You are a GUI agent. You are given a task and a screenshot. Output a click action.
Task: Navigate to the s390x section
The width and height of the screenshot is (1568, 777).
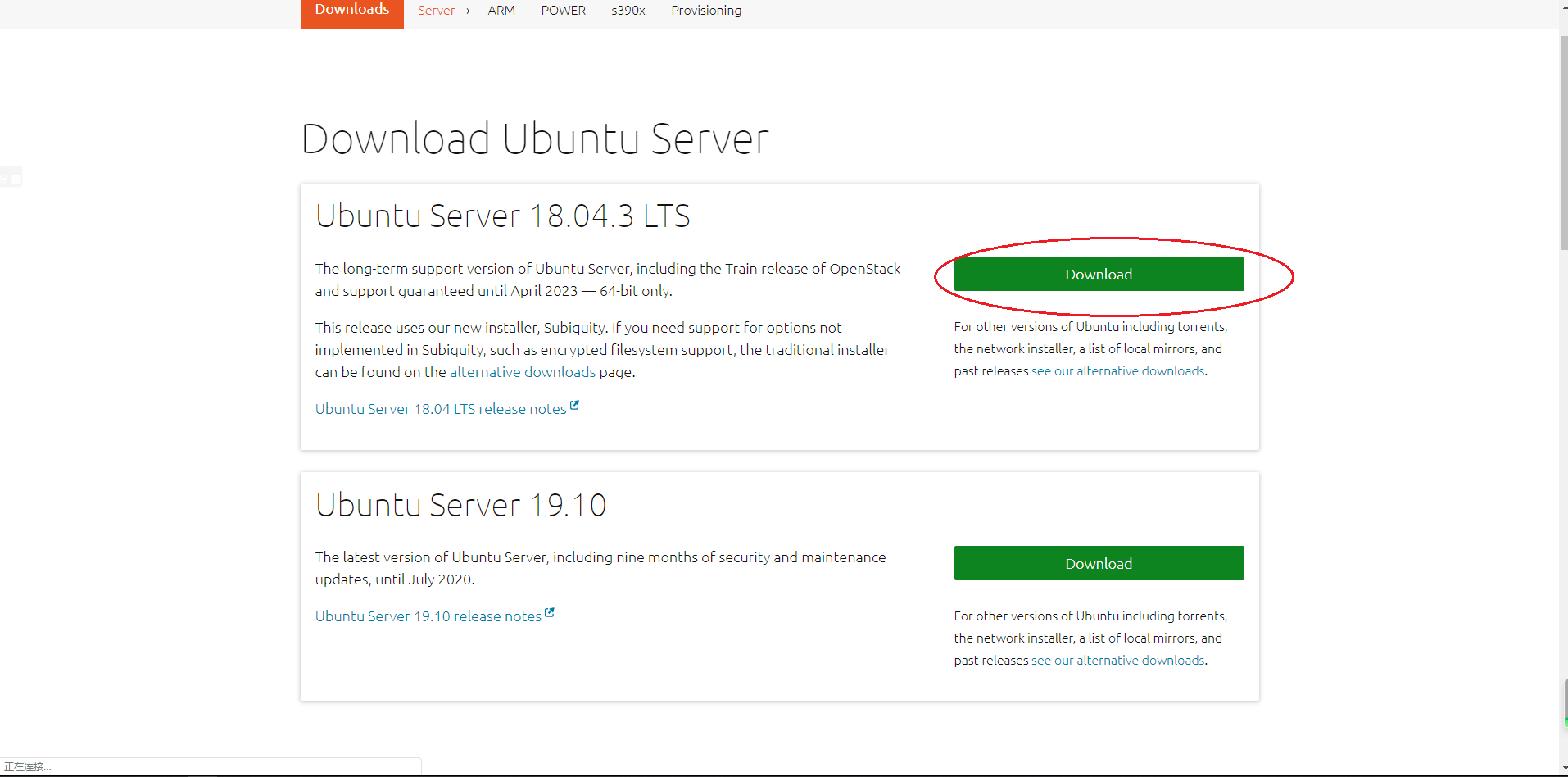pyautogui.click(x=628, y=10)
